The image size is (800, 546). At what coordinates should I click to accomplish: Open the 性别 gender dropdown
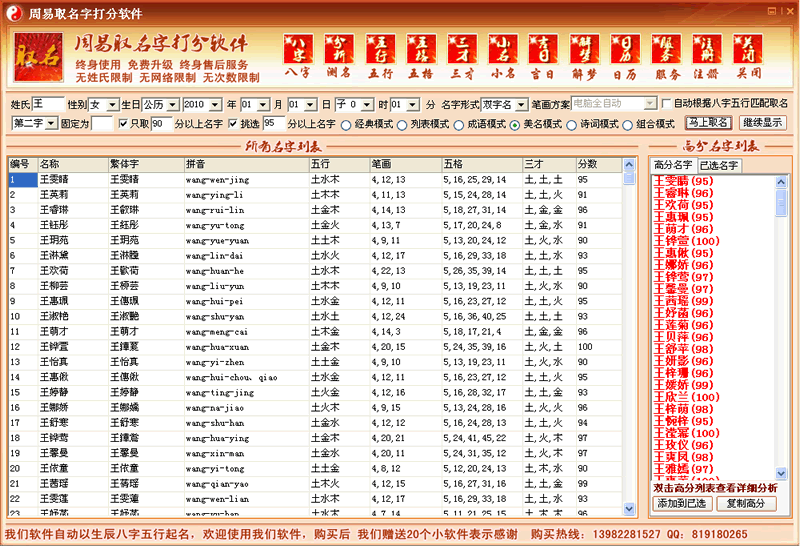103,104
